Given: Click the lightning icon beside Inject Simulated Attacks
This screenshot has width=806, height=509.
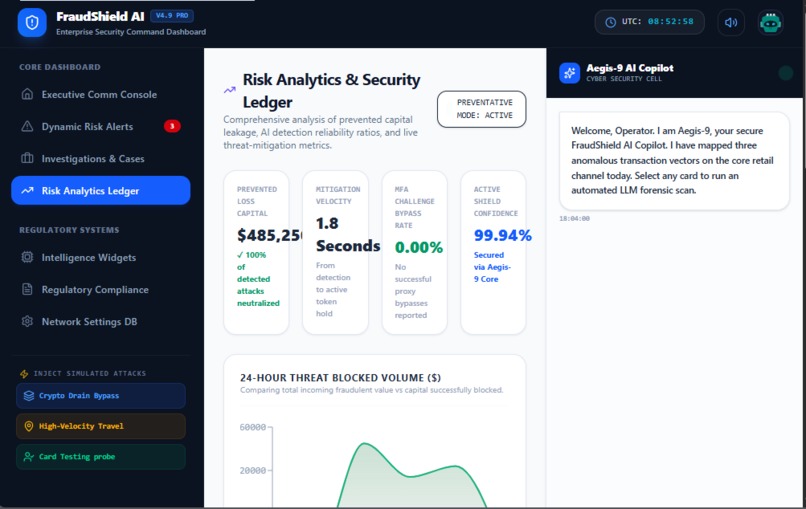Looking at the screenshot, I should (24, 374).
